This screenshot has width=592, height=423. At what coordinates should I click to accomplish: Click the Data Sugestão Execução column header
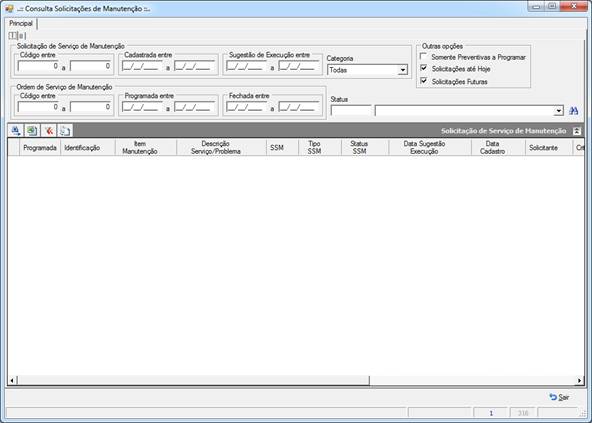point(430,147)
